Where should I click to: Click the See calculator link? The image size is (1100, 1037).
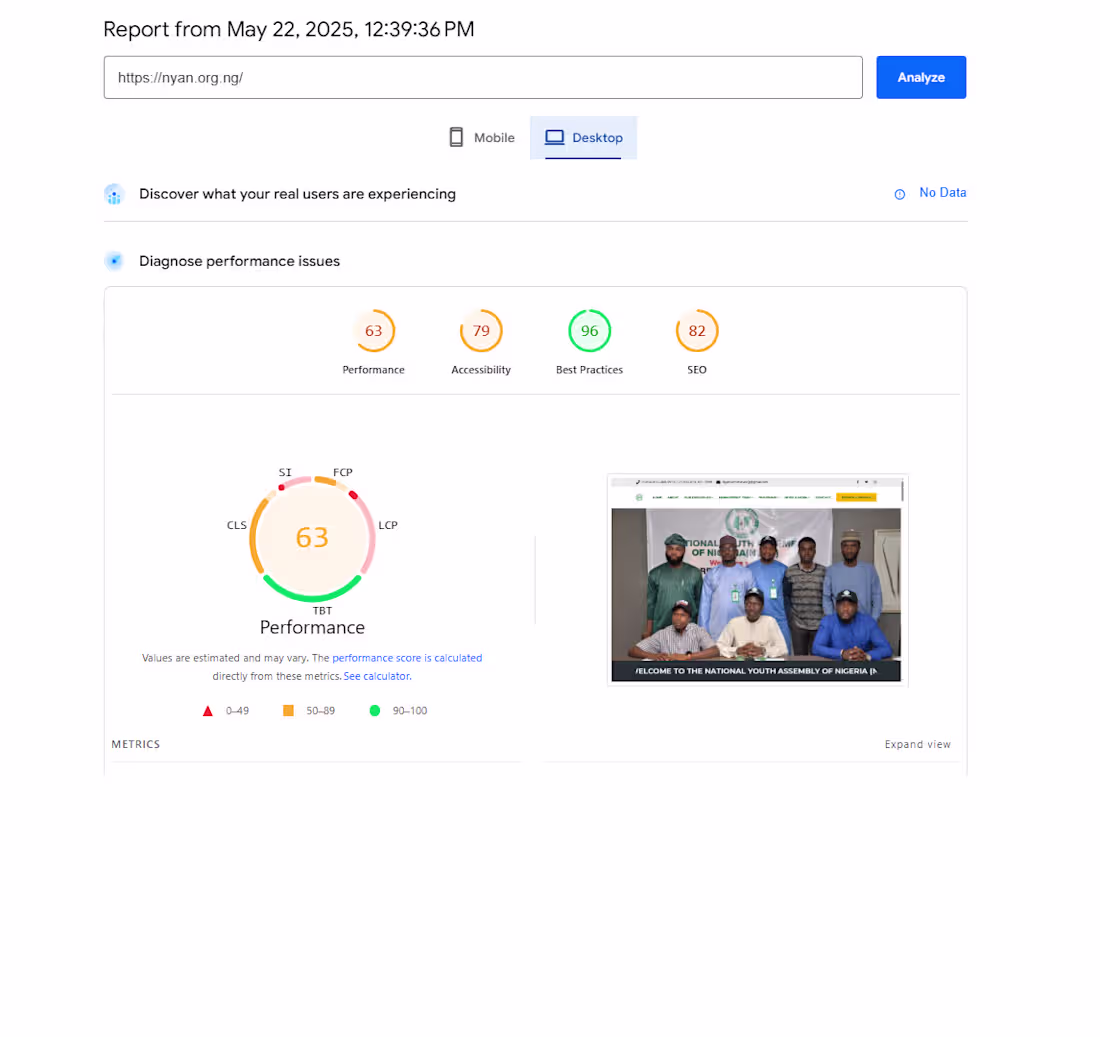pyautogui.click(x=376, y=675)
